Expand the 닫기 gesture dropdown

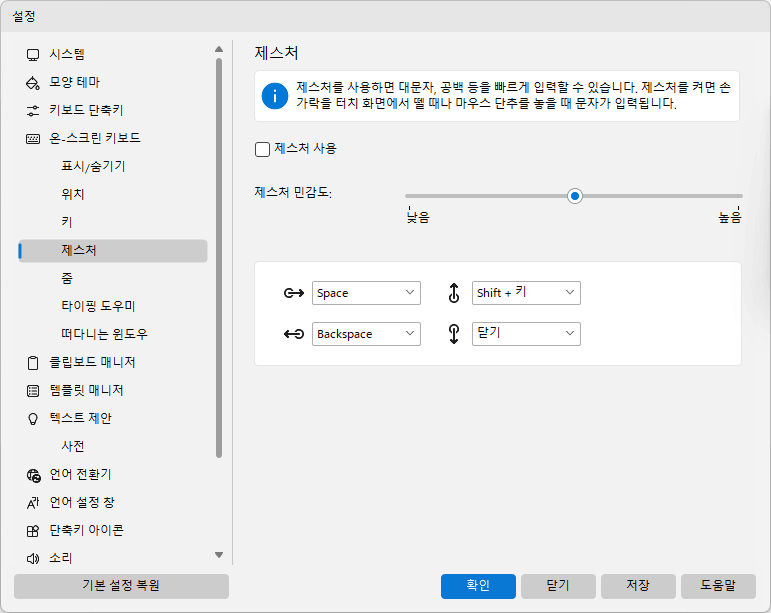pyautogui.click(x=526, y=334)
